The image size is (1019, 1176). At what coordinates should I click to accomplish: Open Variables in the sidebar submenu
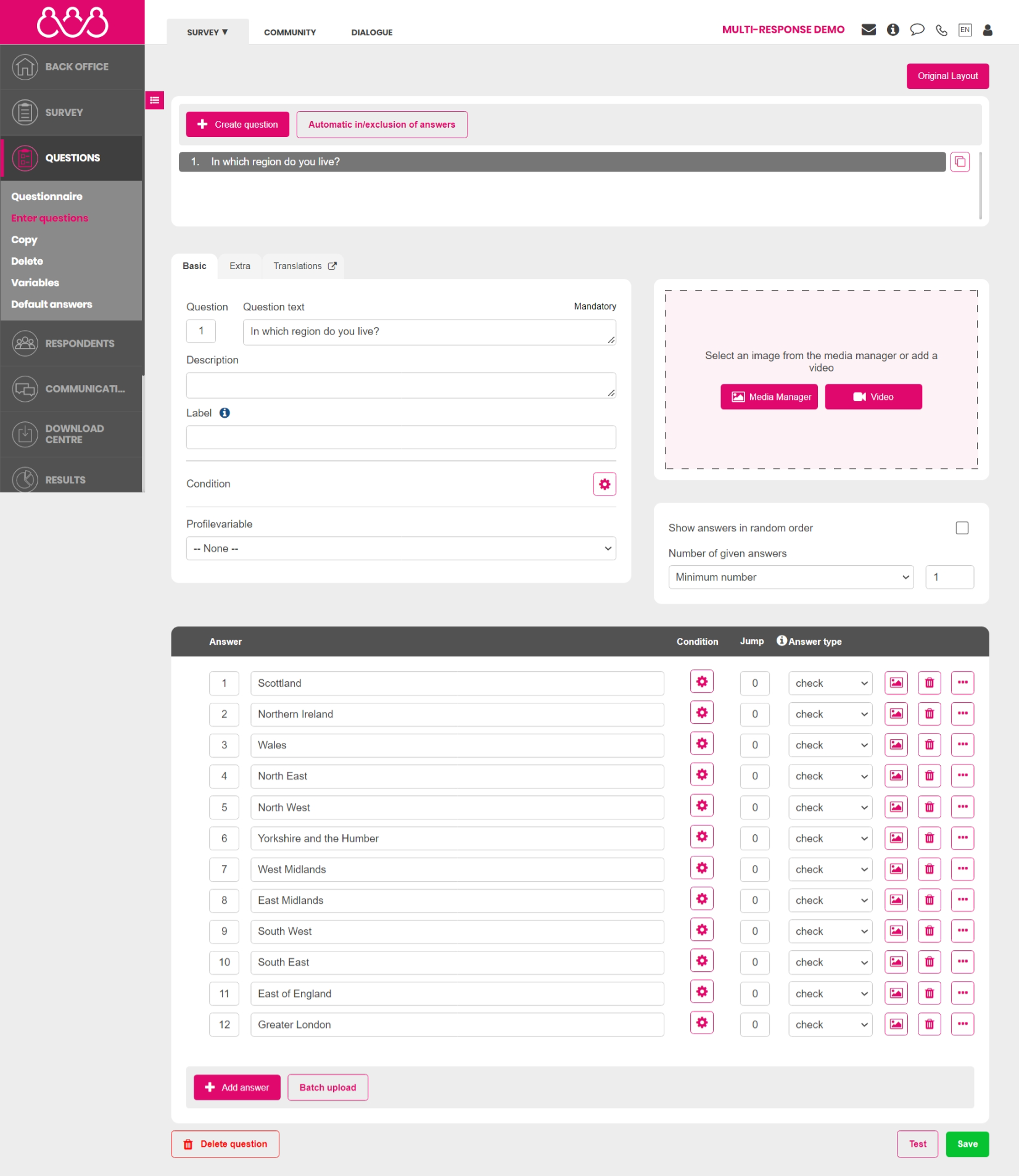[x=35, y=283]
